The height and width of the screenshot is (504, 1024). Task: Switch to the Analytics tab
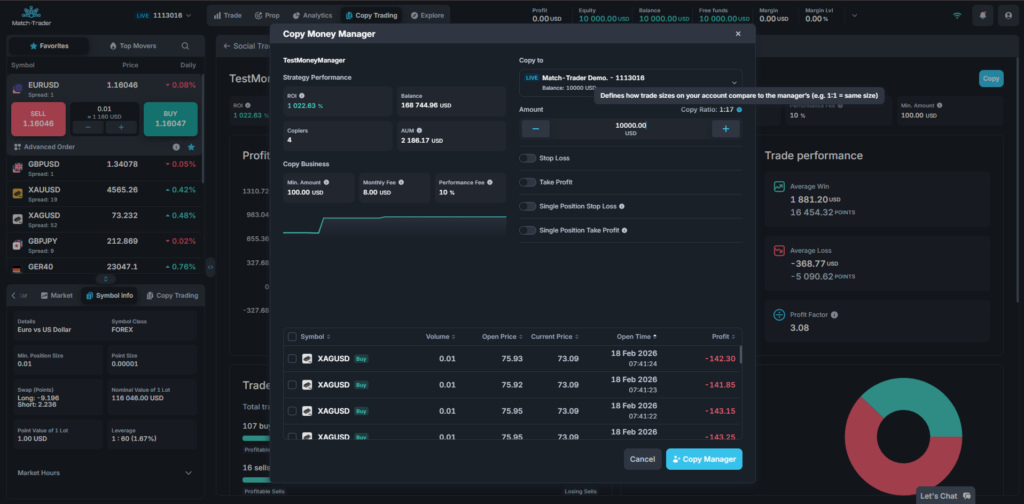[314, 16]
